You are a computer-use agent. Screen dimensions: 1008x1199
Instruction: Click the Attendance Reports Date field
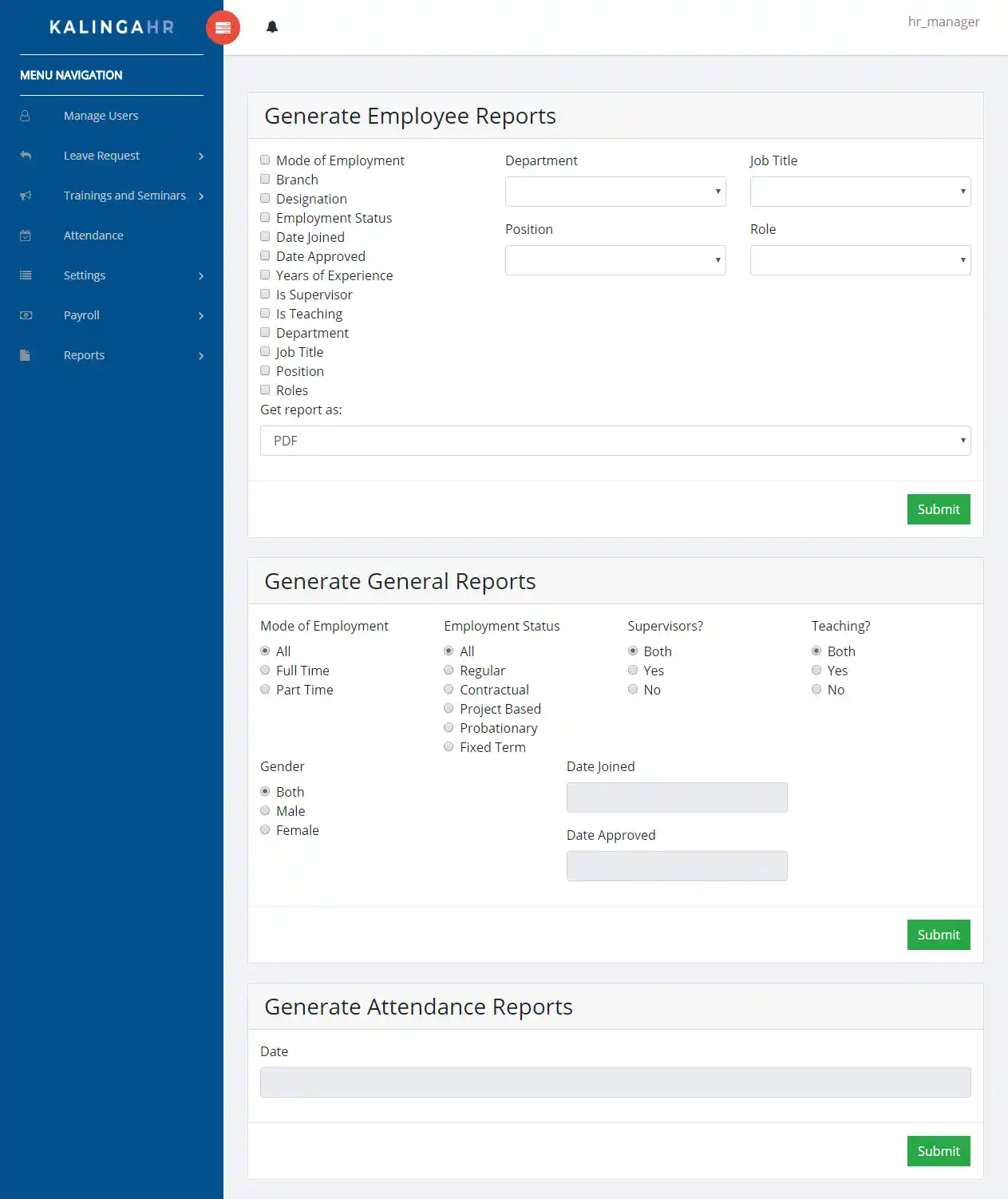[x=615, y=1082]
